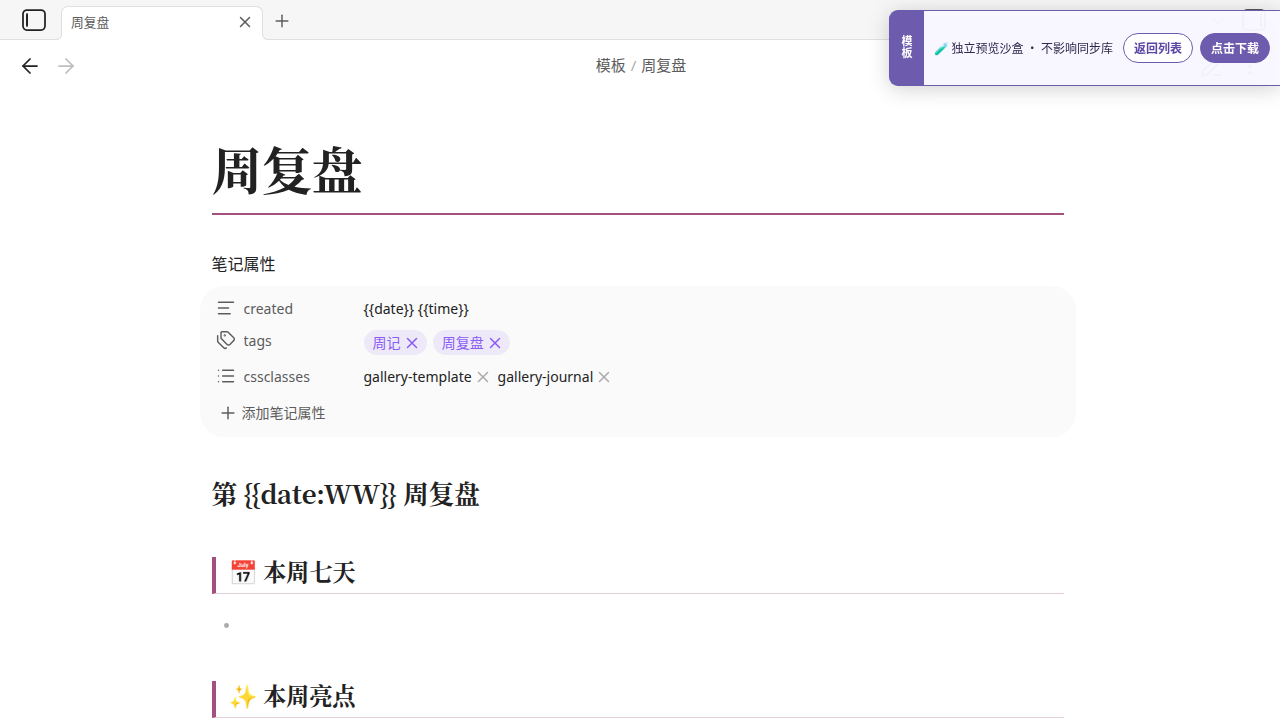Viewport: 1280px width, 720px height.
Task: Click the sparkles emoji in 本周亮点
Action: click(x=243, y=696)
